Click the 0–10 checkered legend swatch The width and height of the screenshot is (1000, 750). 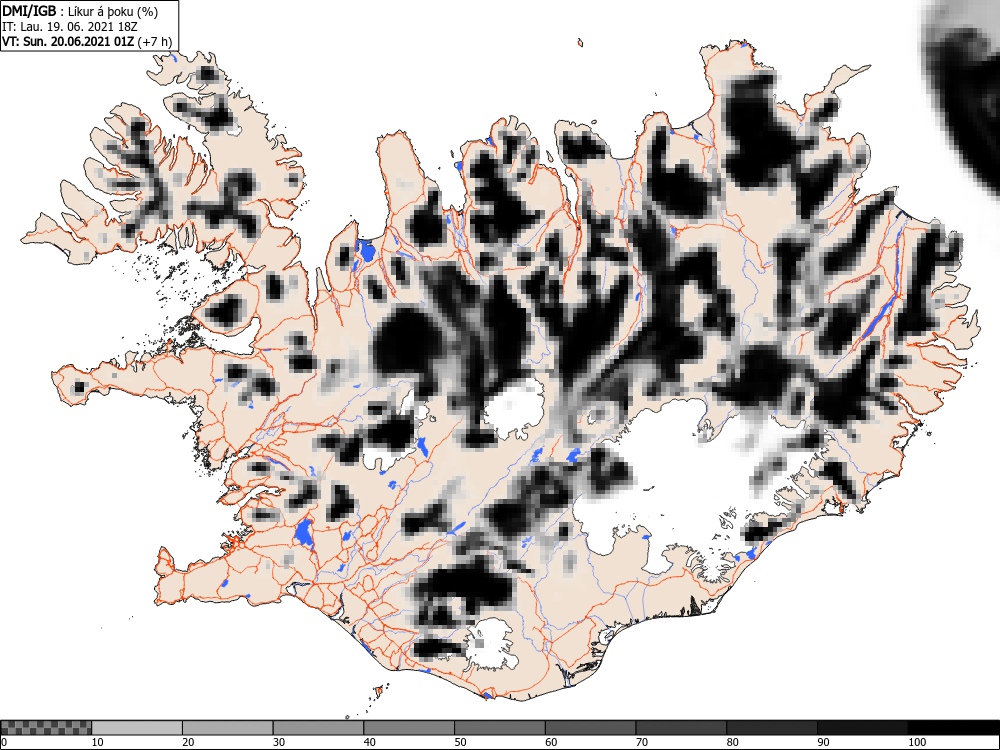pos(46,728)
